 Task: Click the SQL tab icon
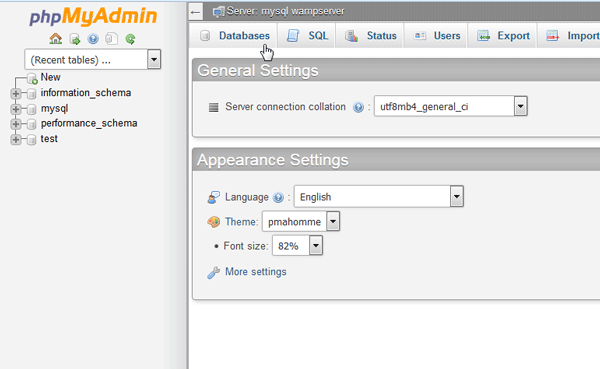coord(293,36)
